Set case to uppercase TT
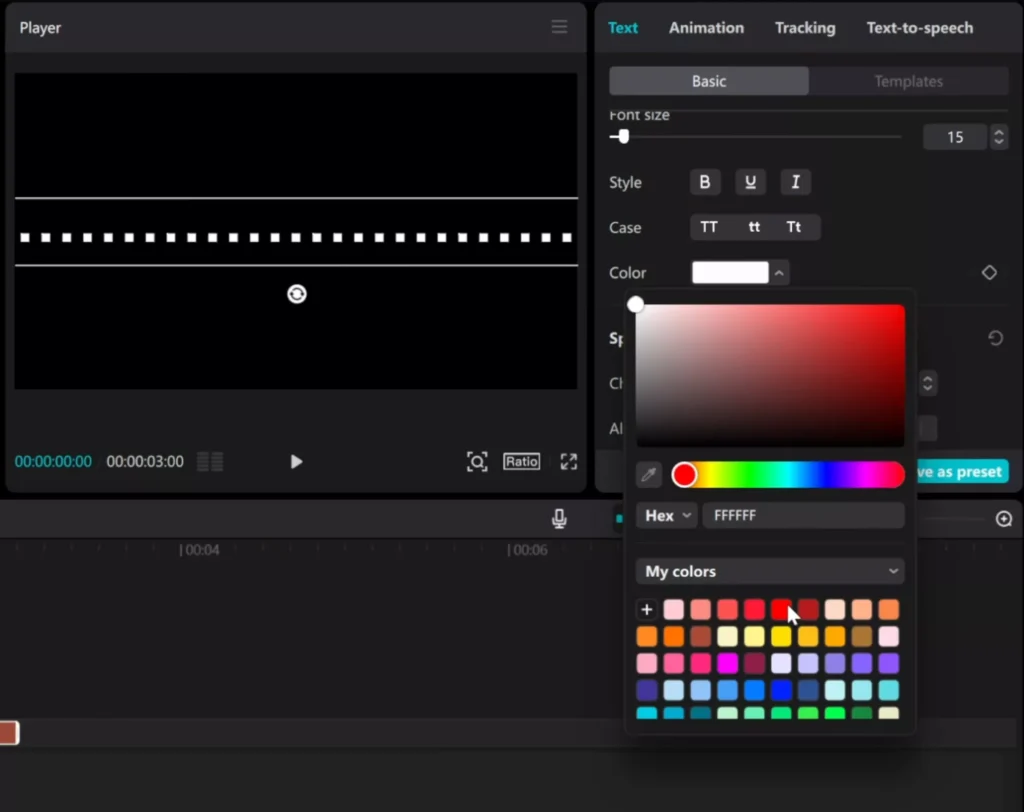Viewport: 1024px width, 812px height. point(709,227)
